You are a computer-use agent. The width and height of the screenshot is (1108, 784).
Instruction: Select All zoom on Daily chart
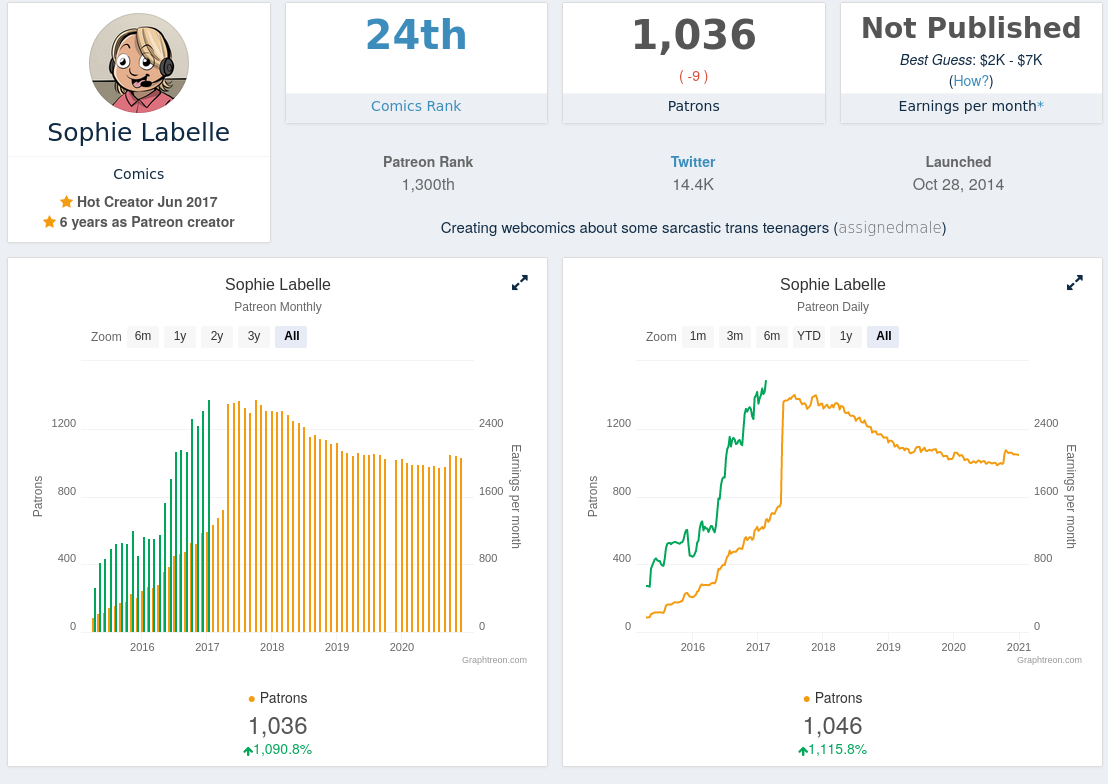pos(884,337)
